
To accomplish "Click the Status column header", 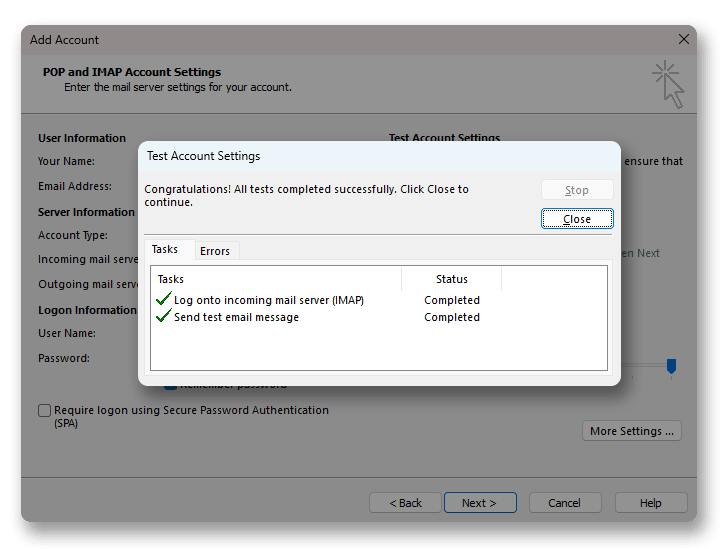I will (x=452, y=279).
